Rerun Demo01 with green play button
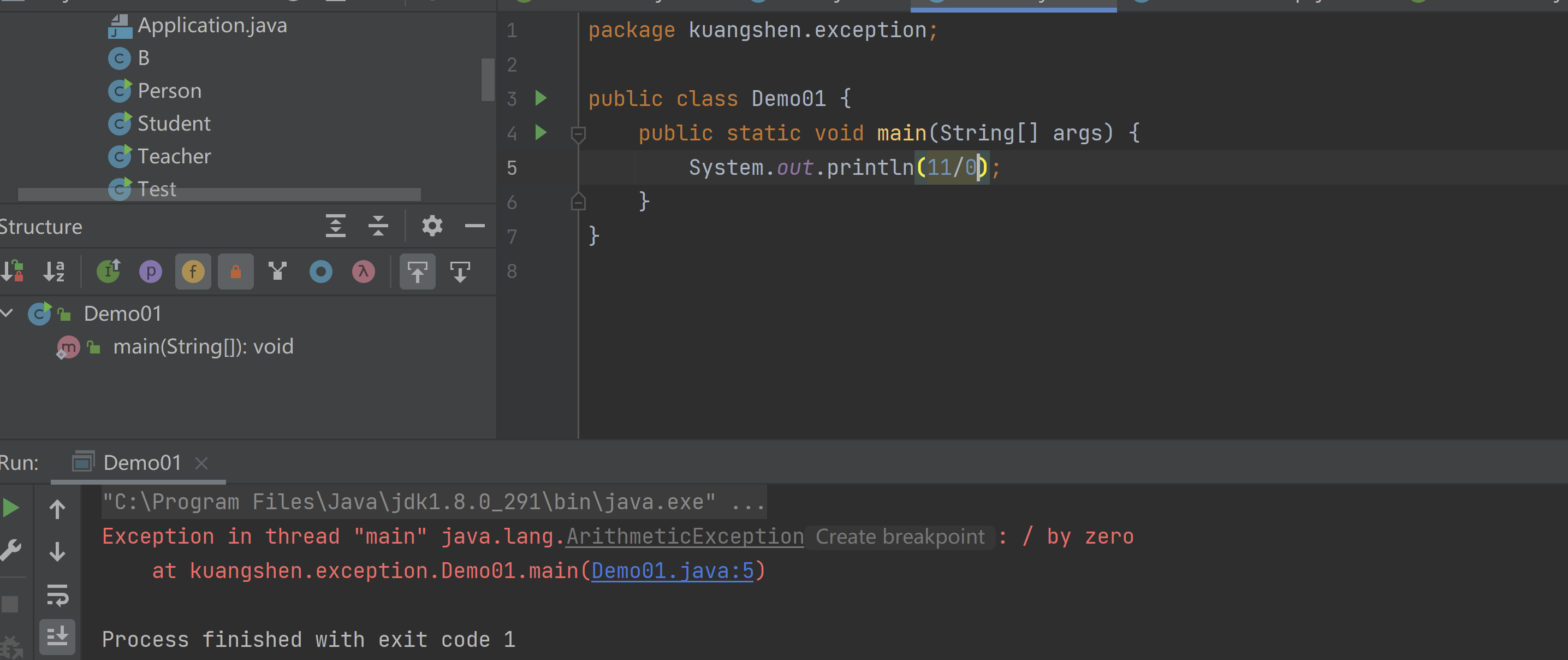 (x=11, y=508)
